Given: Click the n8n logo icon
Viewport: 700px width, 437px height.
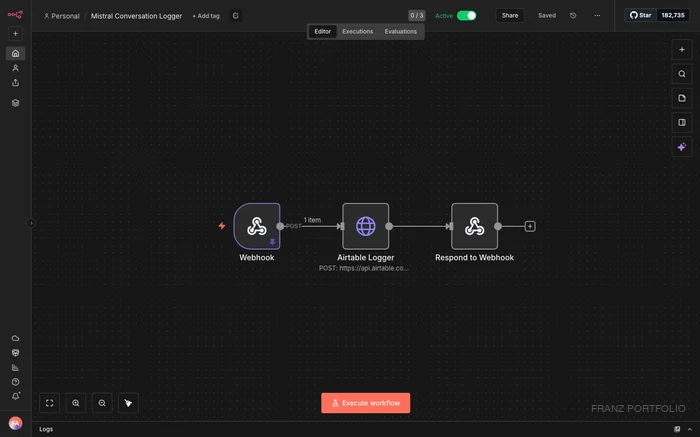Looking at the screenshot, I should pos(15,15).
